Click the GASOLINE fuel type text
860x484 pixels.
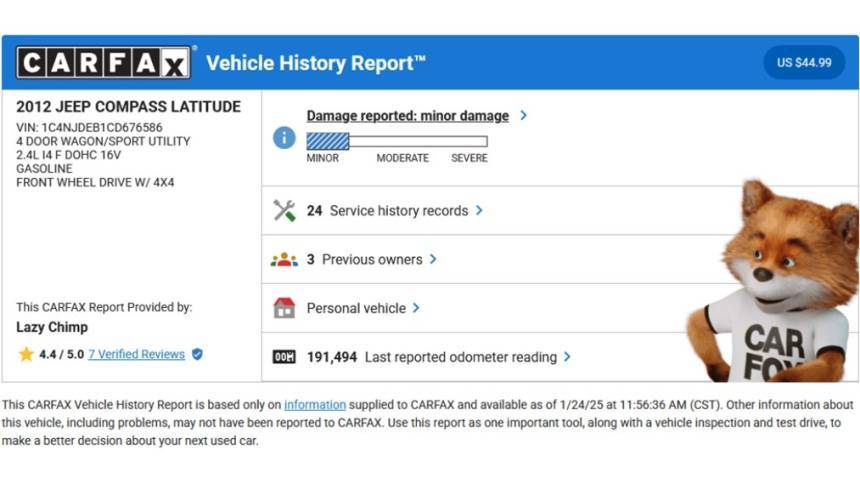(x=44, y=169)
